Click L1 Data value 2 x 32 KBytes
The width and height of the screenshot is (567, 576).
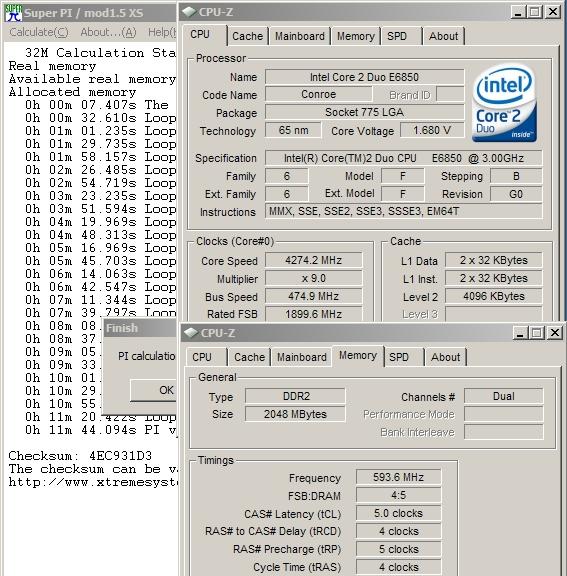494,260
